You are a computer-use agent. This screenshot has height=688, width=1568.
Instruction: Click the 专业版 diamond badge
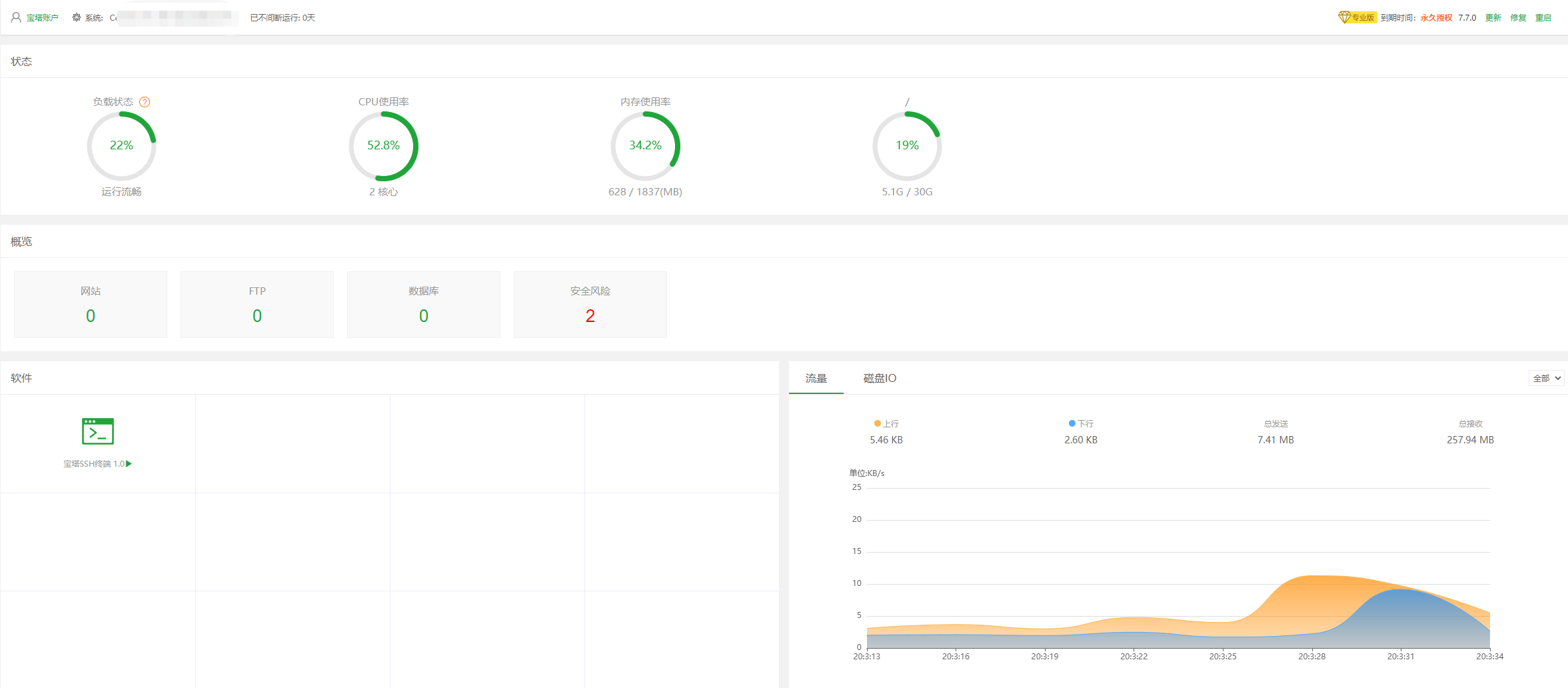(x=1357, y=17)
